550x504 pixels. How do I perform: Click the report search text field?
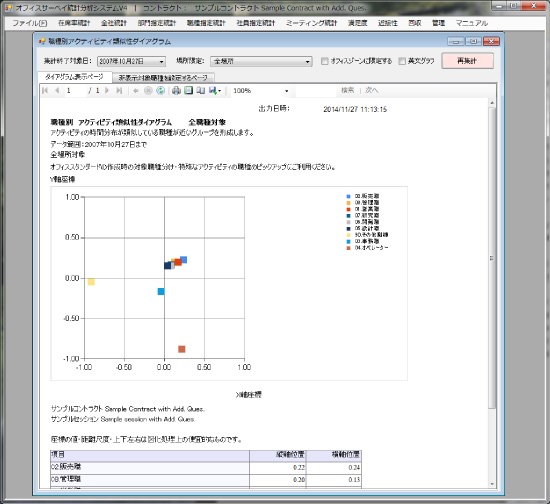tap(316, 91)
